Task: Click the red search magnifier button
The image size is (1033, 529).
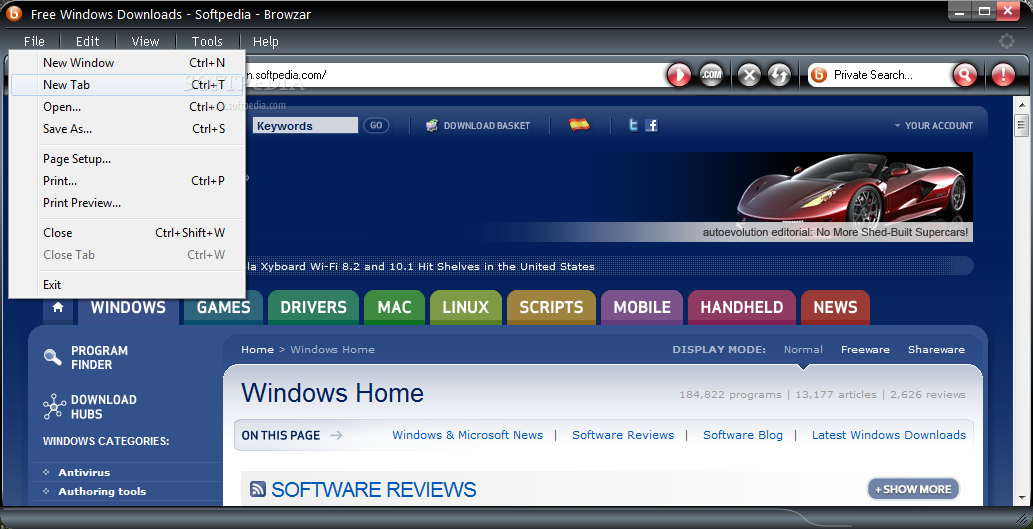Action: click(x=964, y=75)
